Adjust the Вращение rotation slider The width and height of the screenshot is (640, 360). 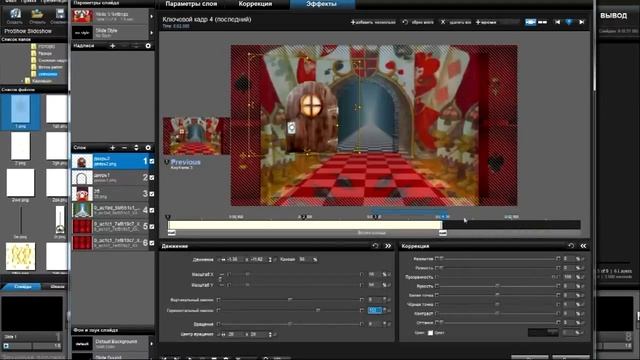(290, 324)
